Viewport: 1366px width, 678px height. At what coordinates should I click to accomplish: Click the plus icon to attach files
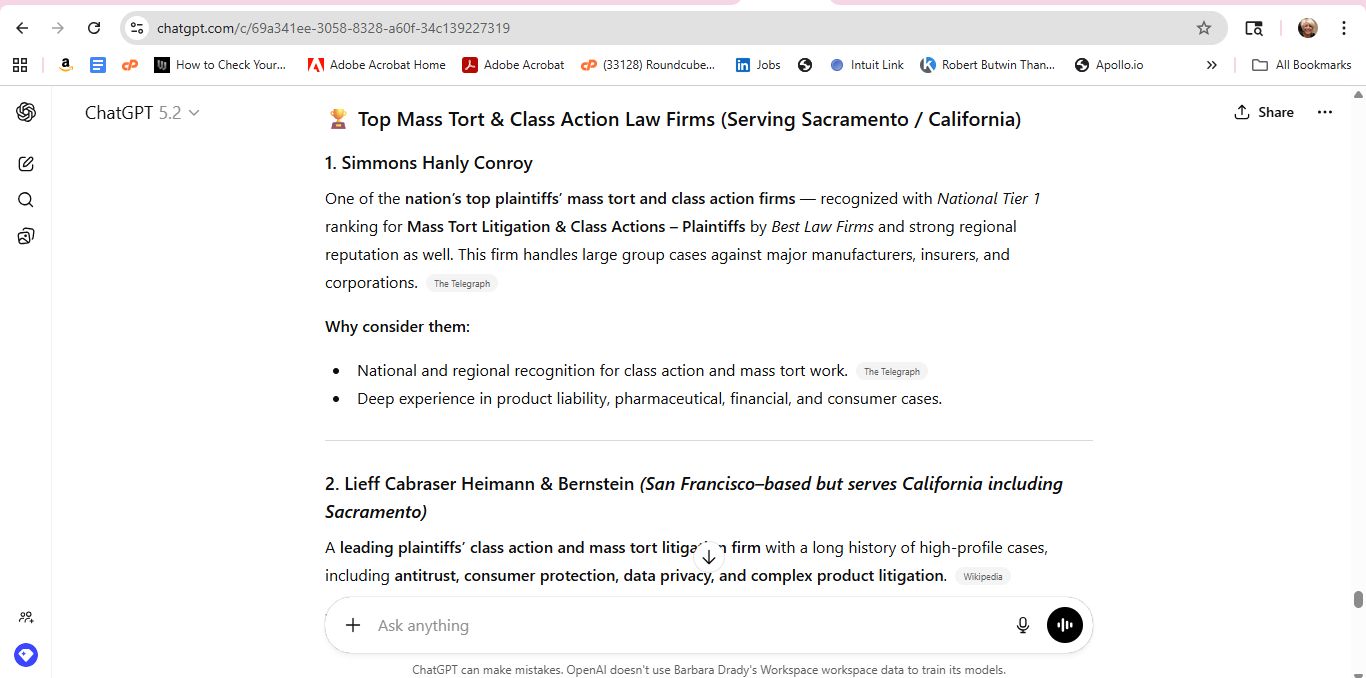[352, 625]
